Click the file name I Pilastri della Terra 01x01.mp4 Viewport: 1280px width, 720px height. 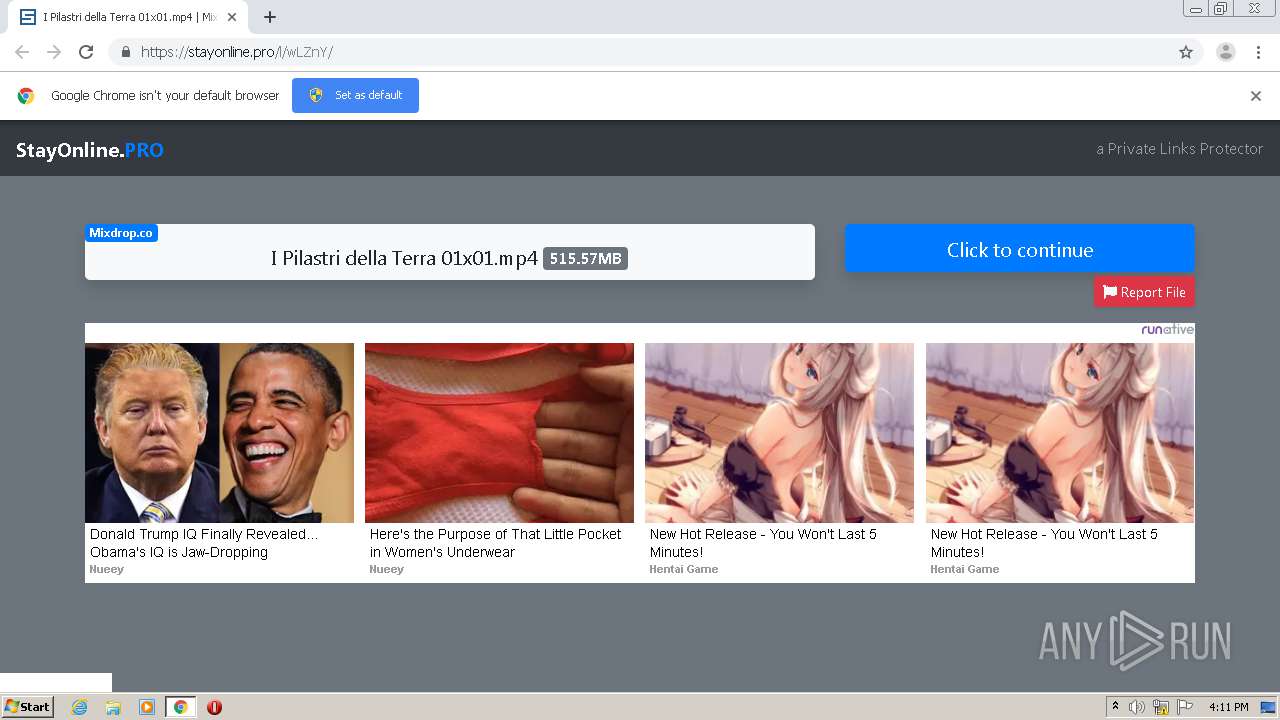[404, 258]
